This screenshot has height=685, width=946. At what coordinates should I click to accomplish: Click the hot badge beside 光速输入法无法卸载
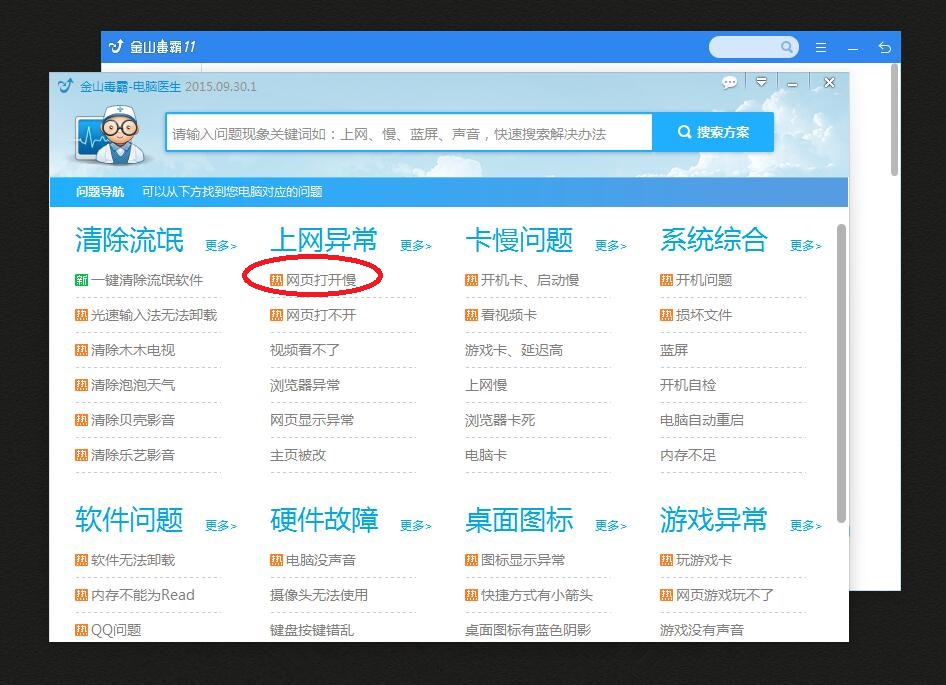[x=81, y=315]
